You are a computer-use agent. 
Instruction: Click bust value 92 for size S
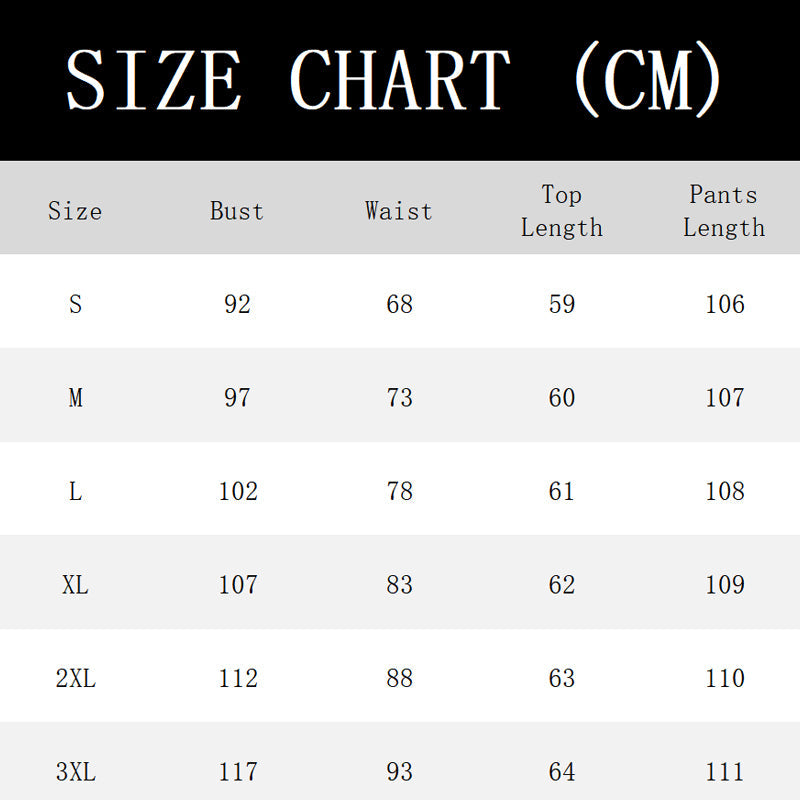point(237,304)
